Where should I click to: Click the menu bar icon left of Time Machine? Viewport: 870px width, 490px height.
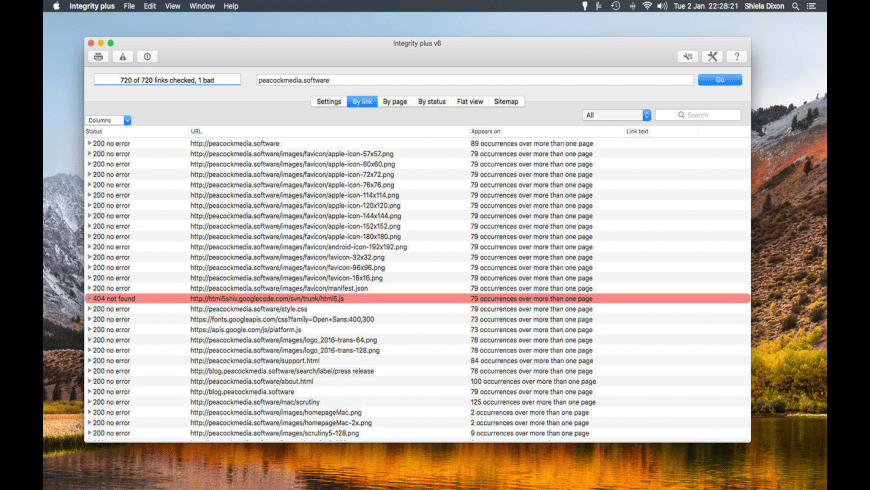point(599,6)
